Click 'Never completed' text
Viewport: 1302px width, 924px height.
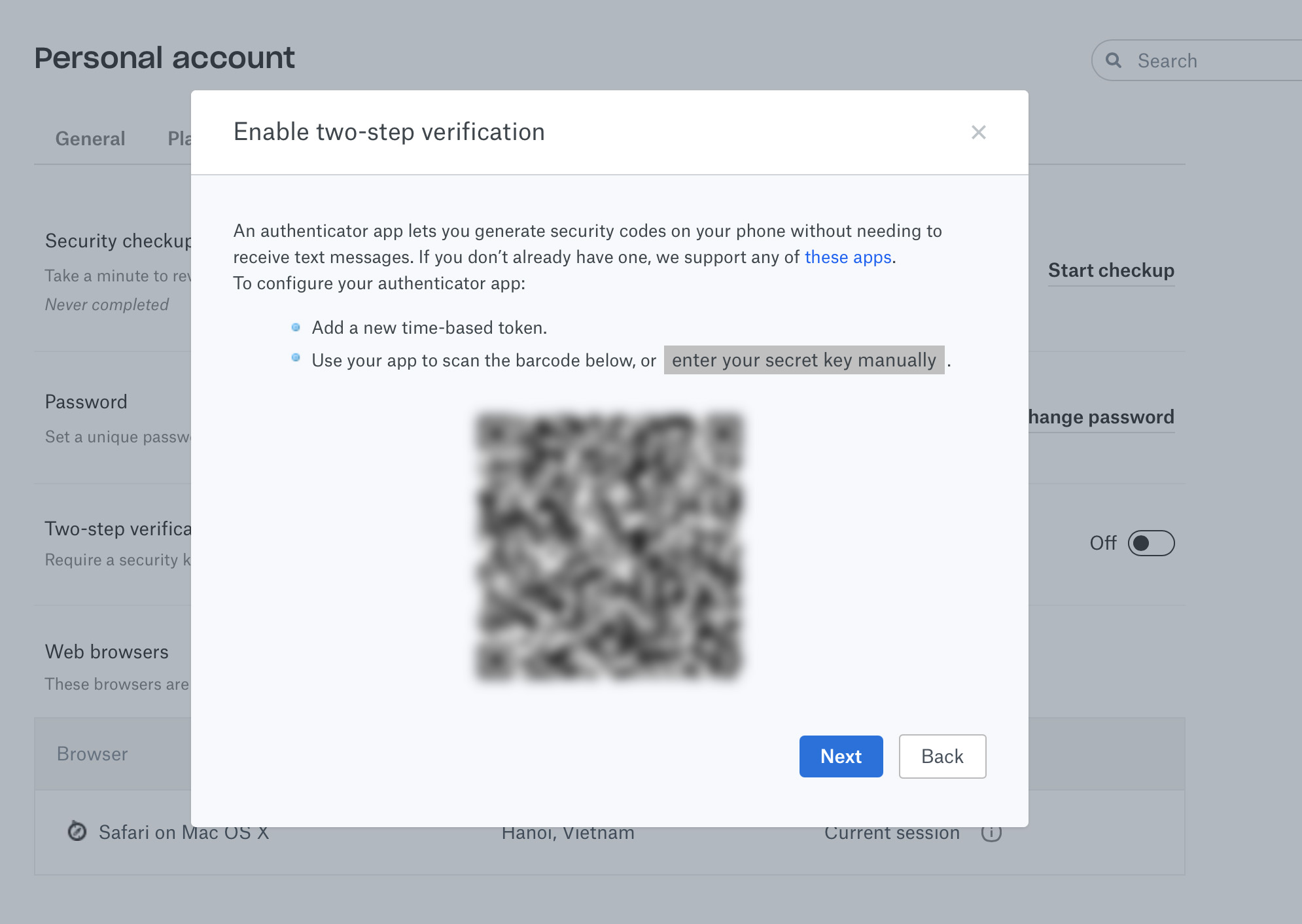107,305
